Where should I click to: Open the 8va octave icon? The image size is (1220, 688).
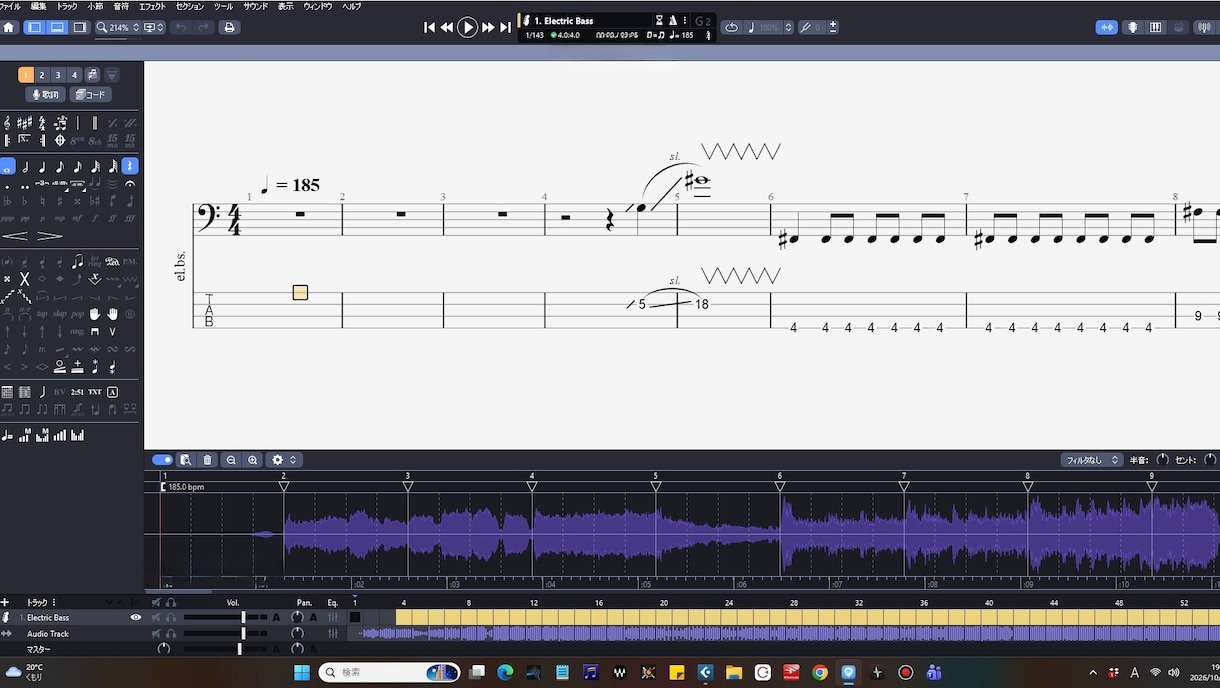click(77, 141)
